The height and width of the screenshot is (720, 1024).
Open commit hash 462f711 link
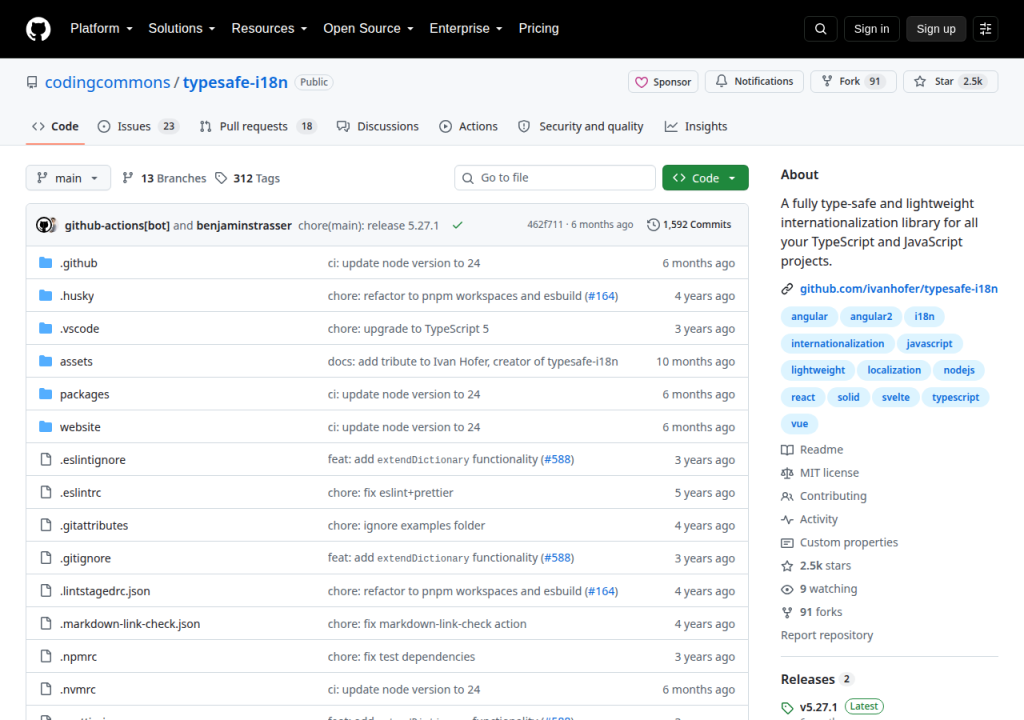tap(545, 225)
